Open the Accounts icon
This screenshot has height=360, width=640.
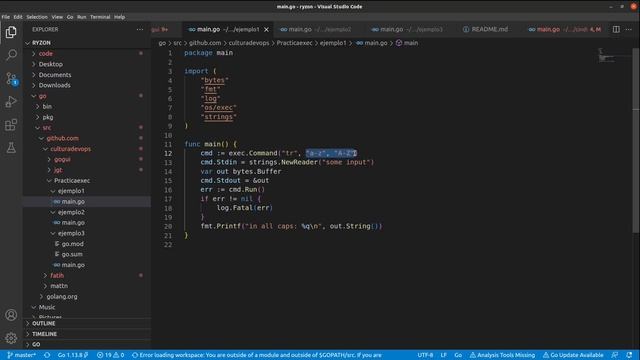coord(11,315)
